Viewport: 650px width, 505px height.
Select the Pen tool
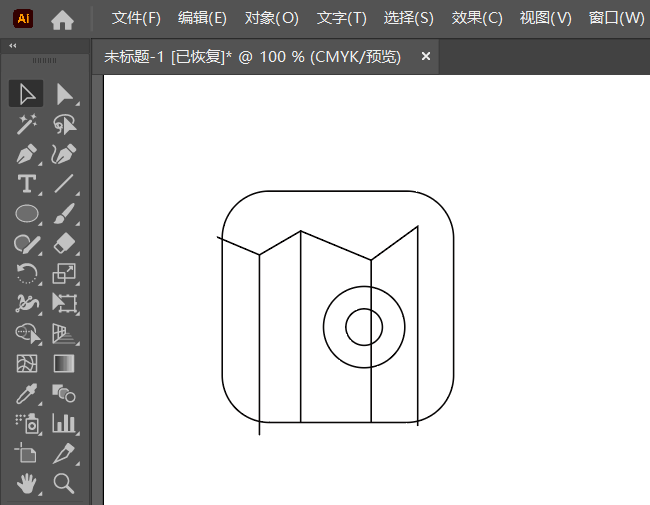(27, 154)
